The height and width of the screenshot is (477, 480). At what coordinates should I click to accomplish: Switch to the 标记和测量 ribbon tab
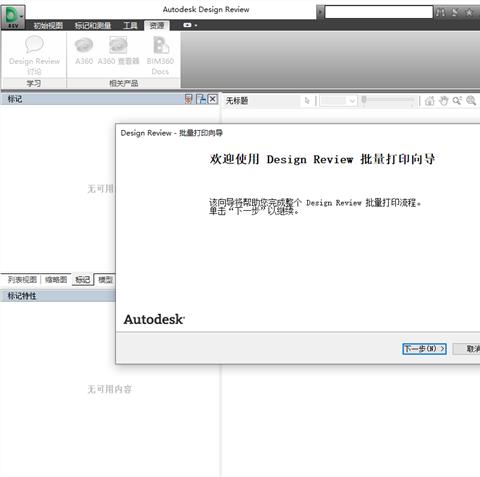pos(93,25)
